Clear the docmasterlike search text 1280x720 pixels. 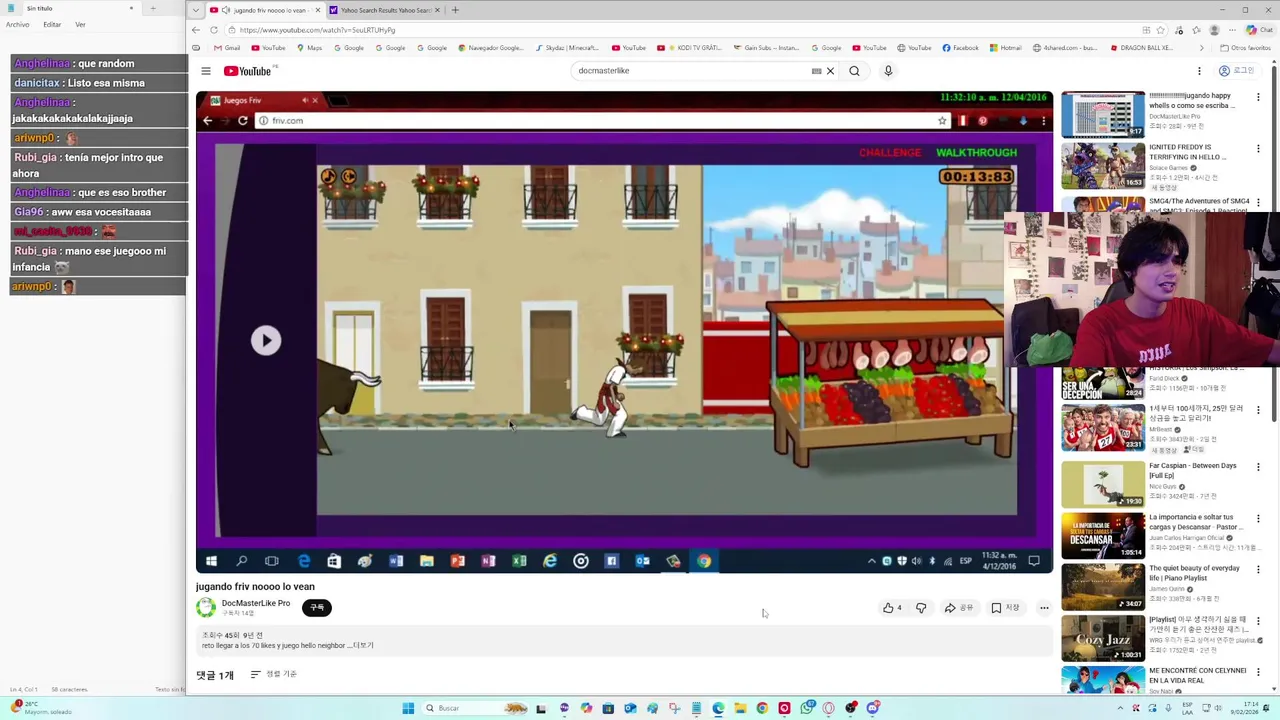pos(830,71)
